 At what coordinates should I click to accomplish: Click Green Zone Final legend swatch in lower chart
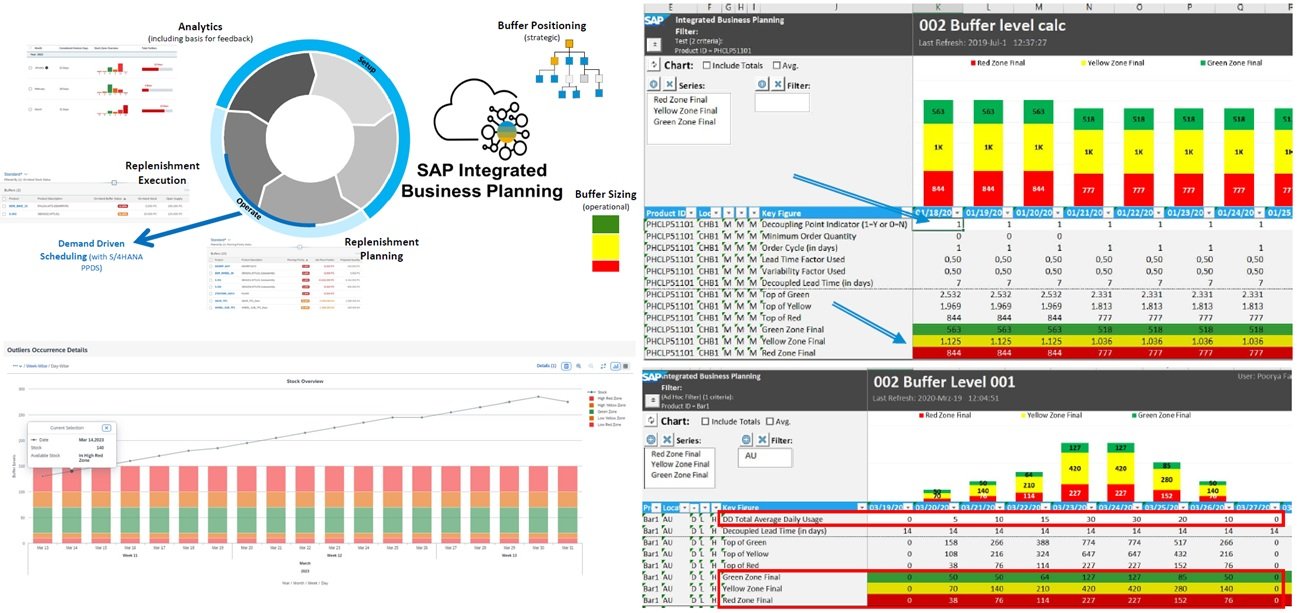(1134, 415)
